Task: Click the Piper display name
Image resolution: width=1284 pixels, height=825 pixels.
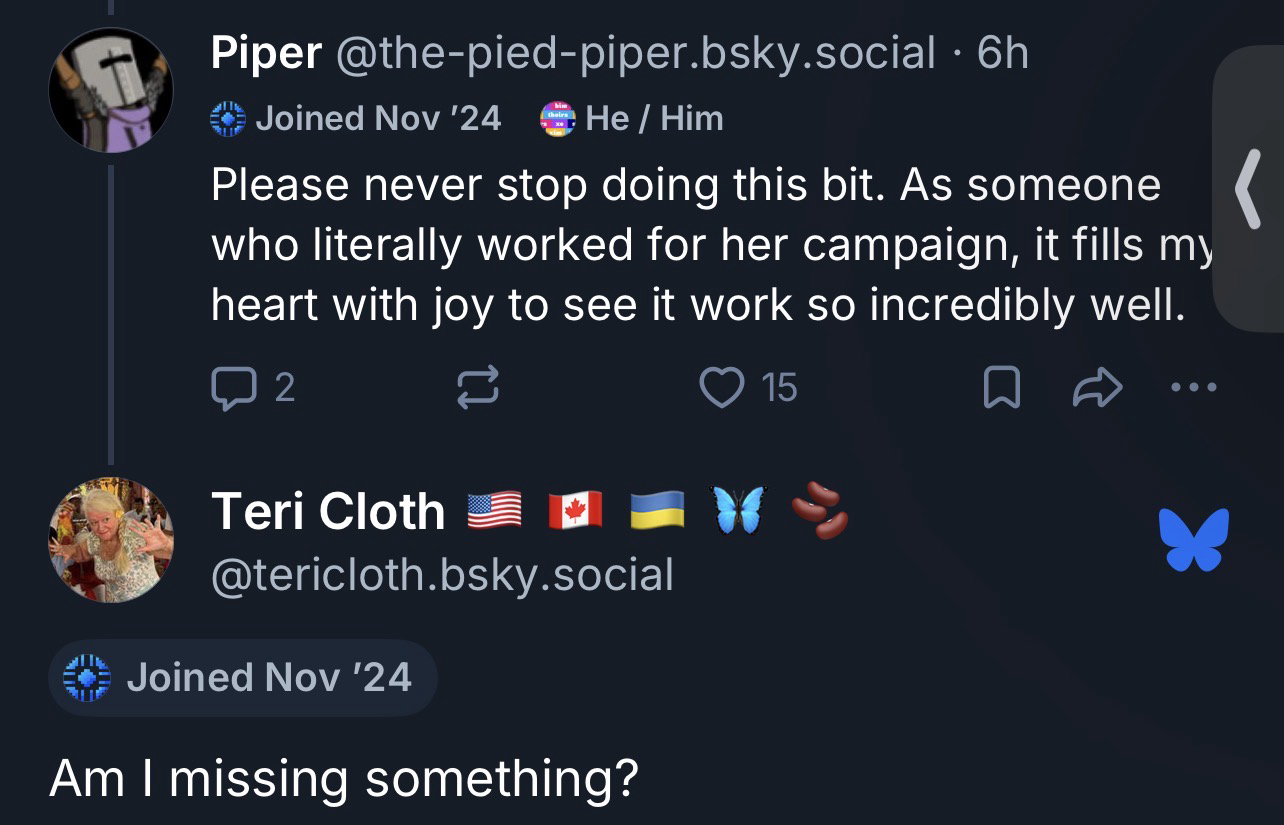Action: tap(266, 53)
